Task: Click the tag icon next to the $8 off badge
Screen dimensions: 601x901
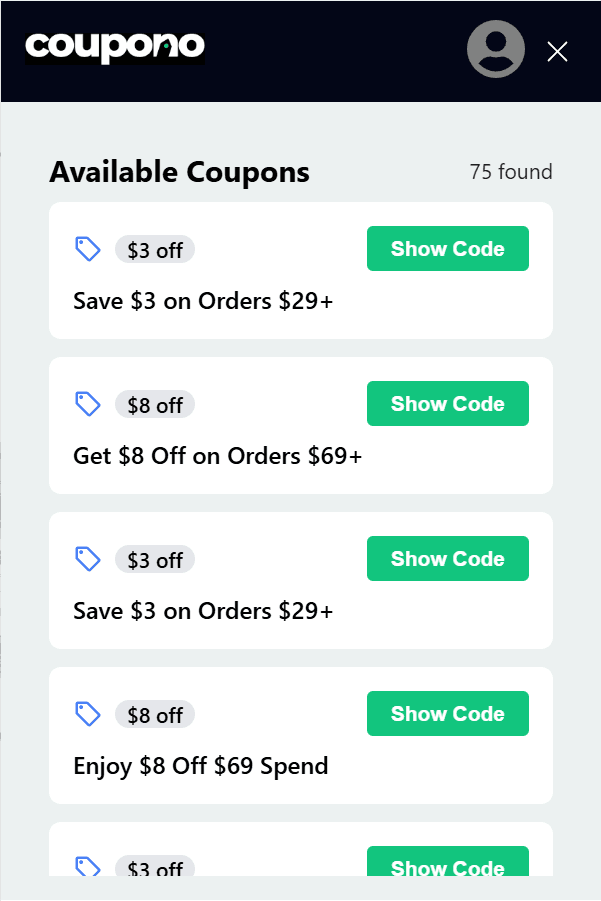Action: [x=87, y=403]
